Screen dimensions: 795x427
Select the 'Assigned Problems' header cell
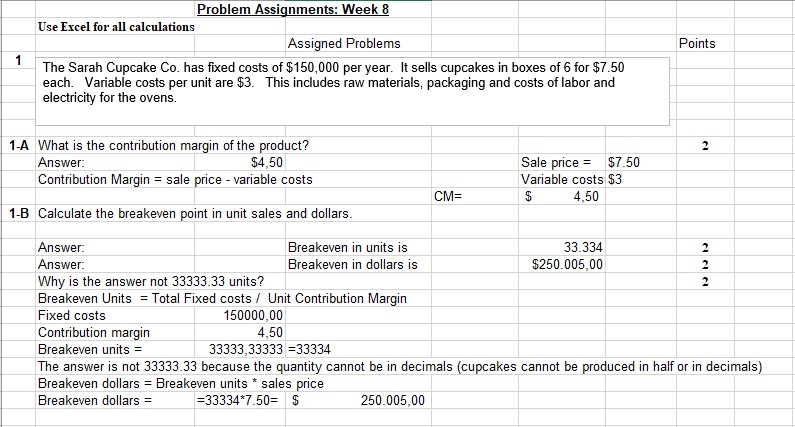click(x=343, y=43)
